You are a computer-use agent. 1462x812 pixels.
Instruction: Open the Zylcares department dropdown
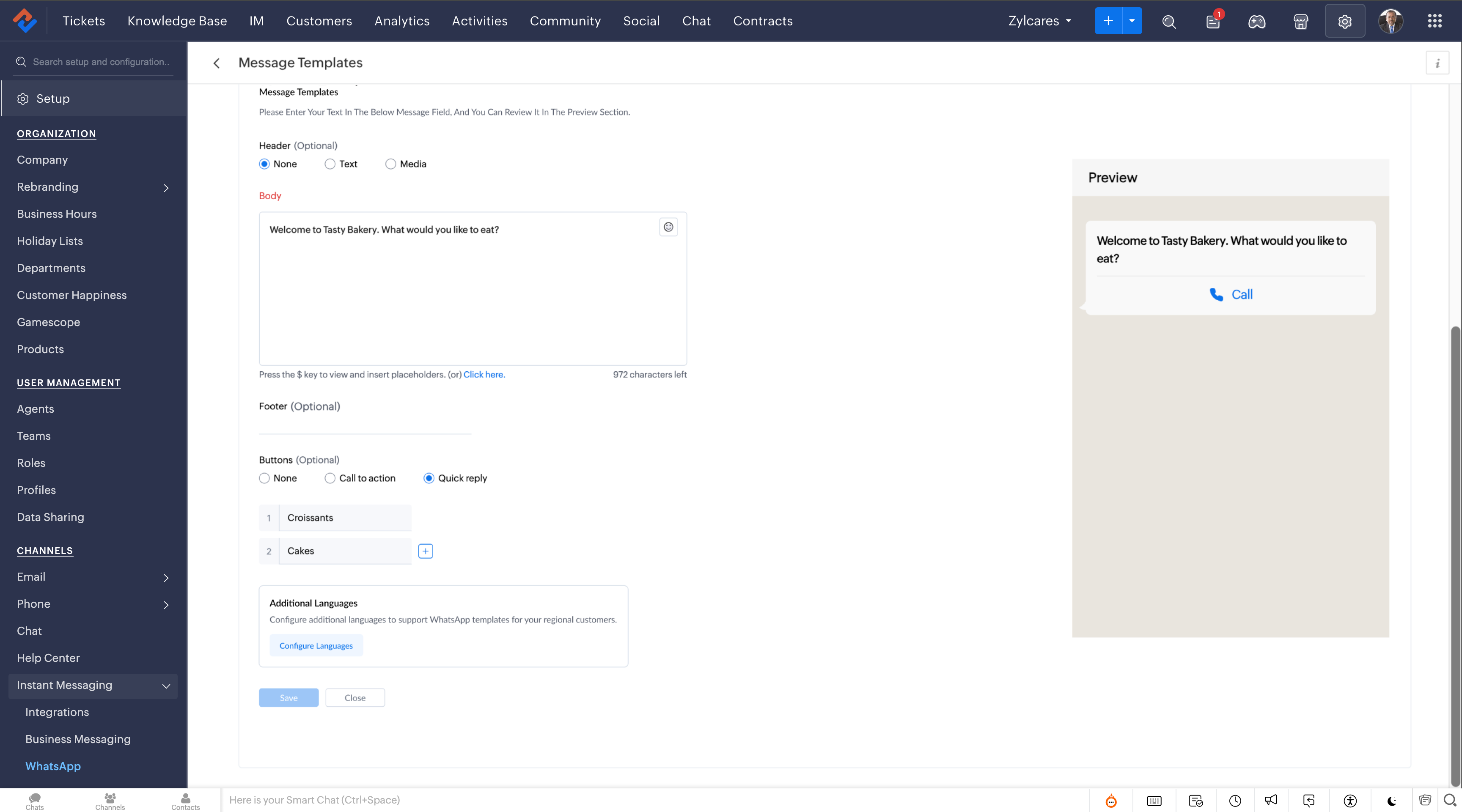[x=1040, y=21]
